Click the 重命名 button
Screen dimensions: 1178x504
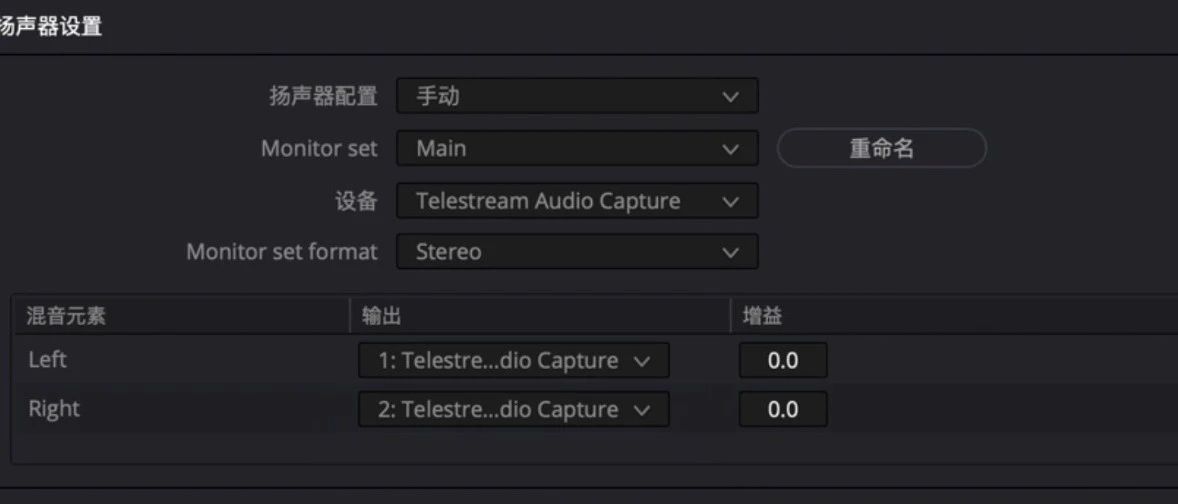tap(881, 149)
